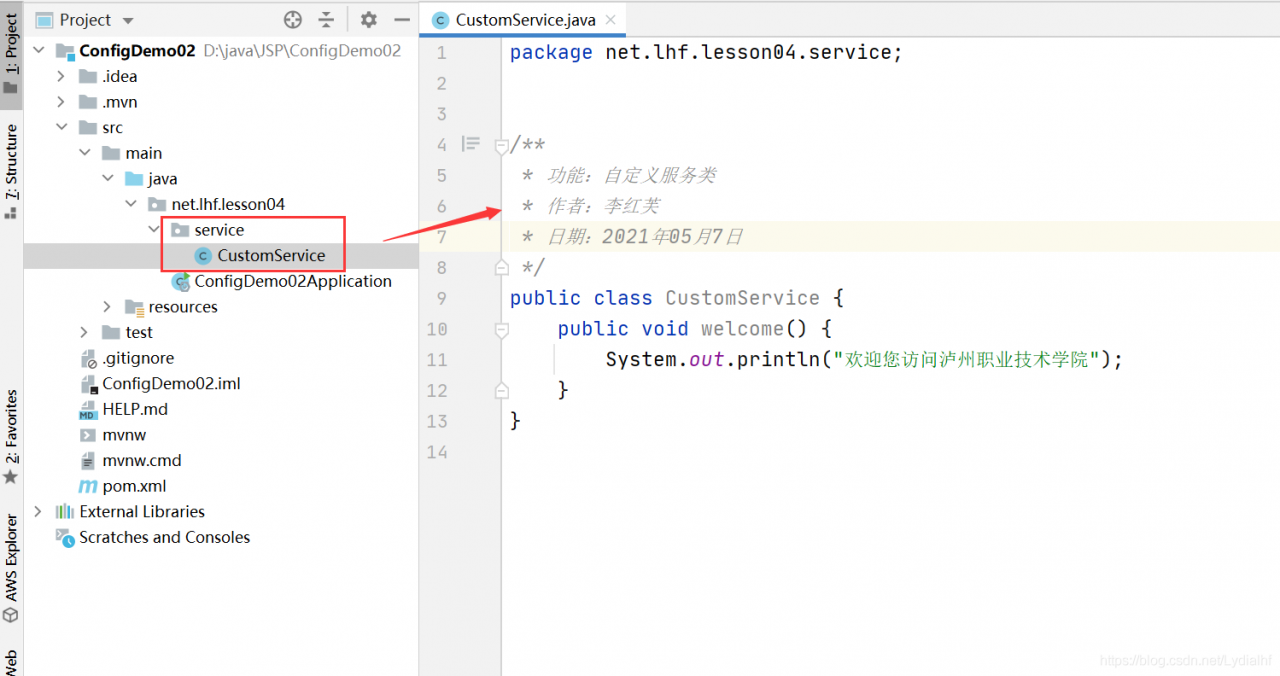
Task: Collapse the src folder
Action: pyautogui.click(x=61, y=127)
